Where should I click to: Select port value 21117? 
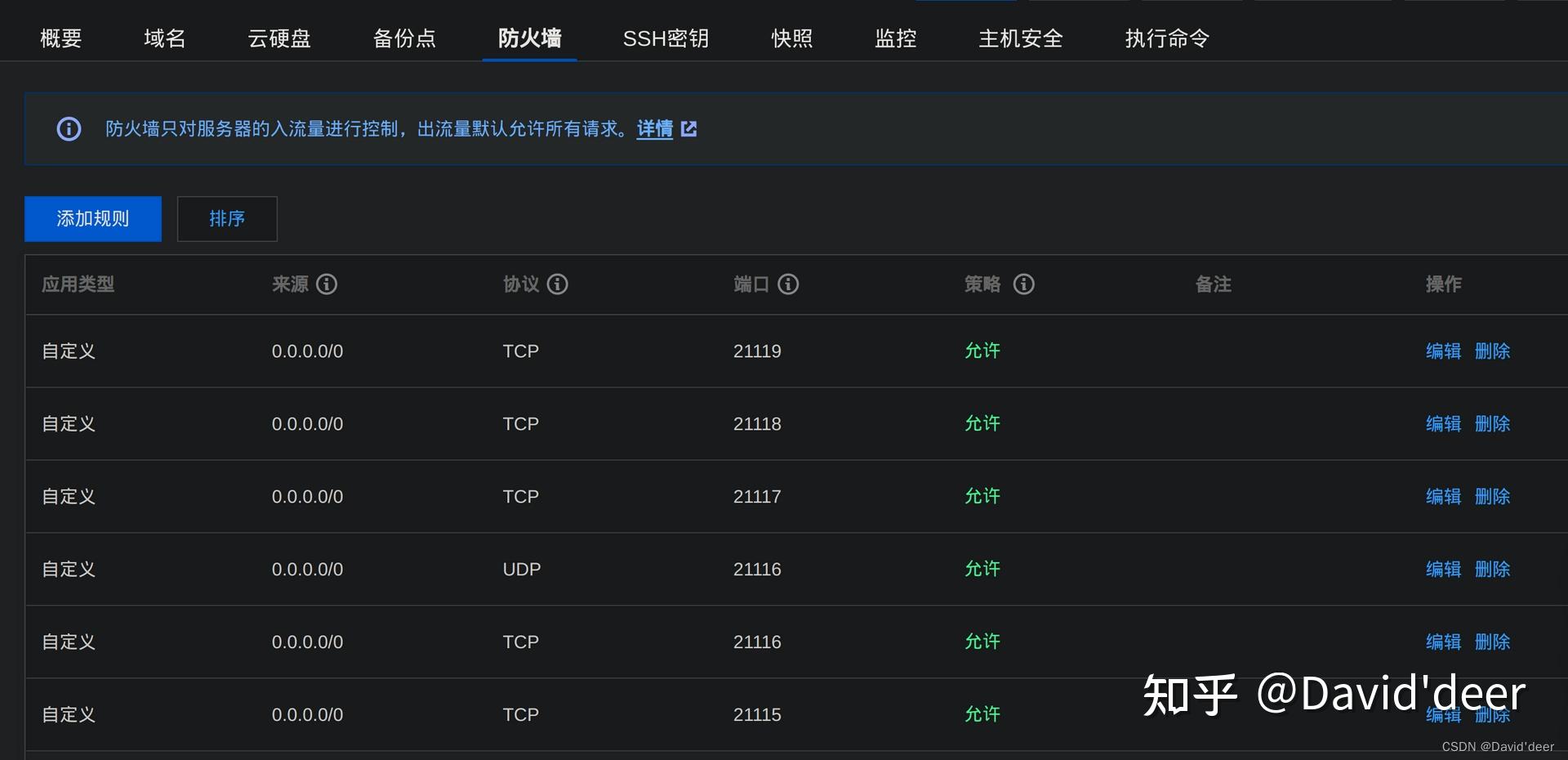click(x=757, y=497)
